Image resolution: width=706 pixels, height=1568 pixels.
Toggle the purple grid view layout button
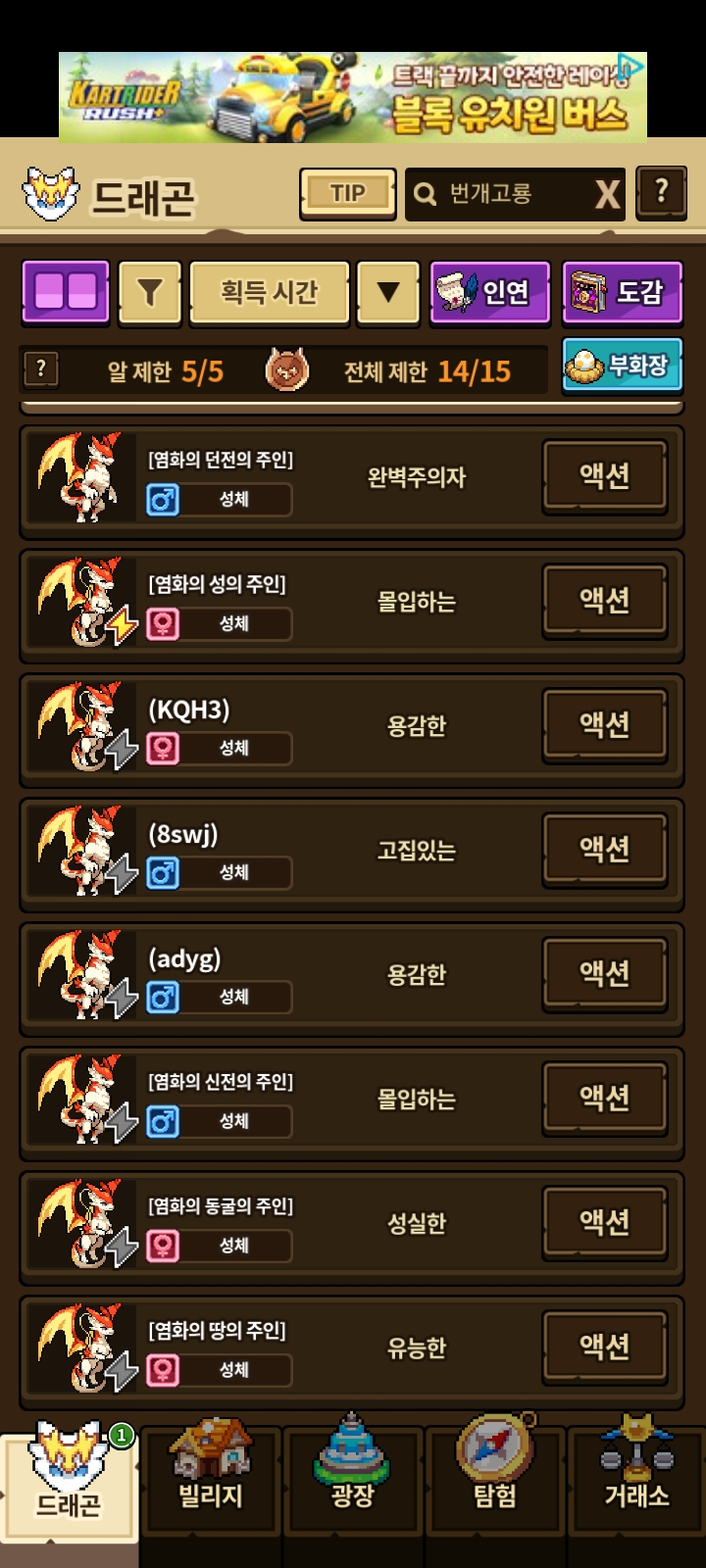pos(66,292)
